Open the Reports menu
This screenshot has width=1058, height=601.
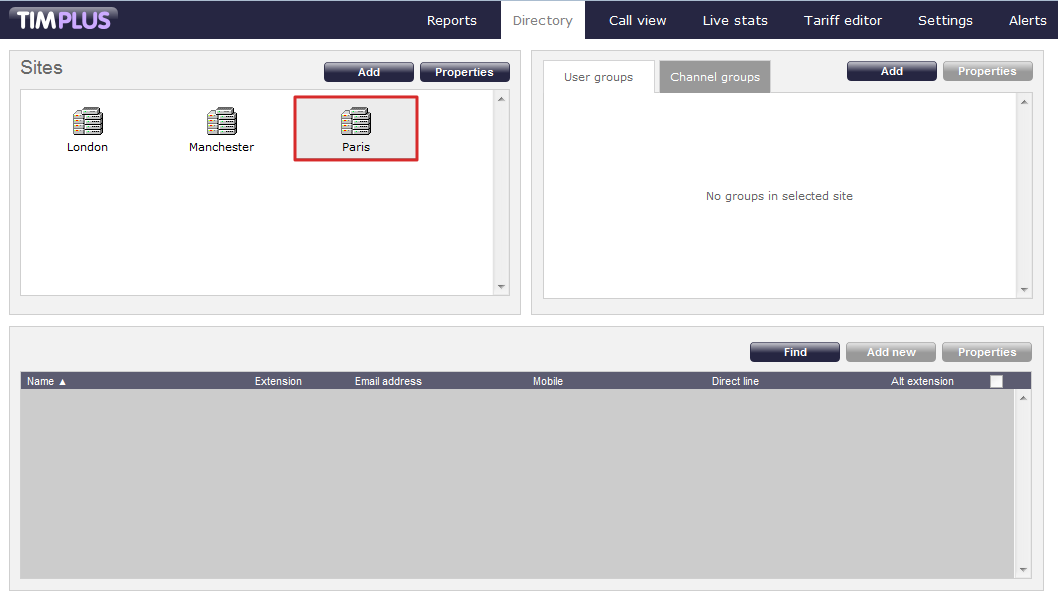[451, 20]
